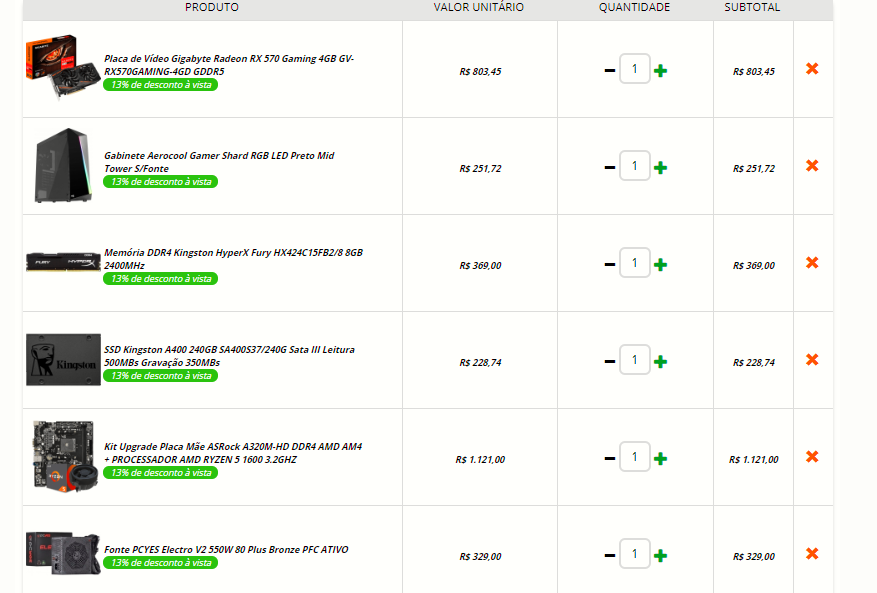This screenshot has height=593, width=877.
Task: Remove Gigabyte Radeon RX 570 from cart
Action: coord(812,68)
